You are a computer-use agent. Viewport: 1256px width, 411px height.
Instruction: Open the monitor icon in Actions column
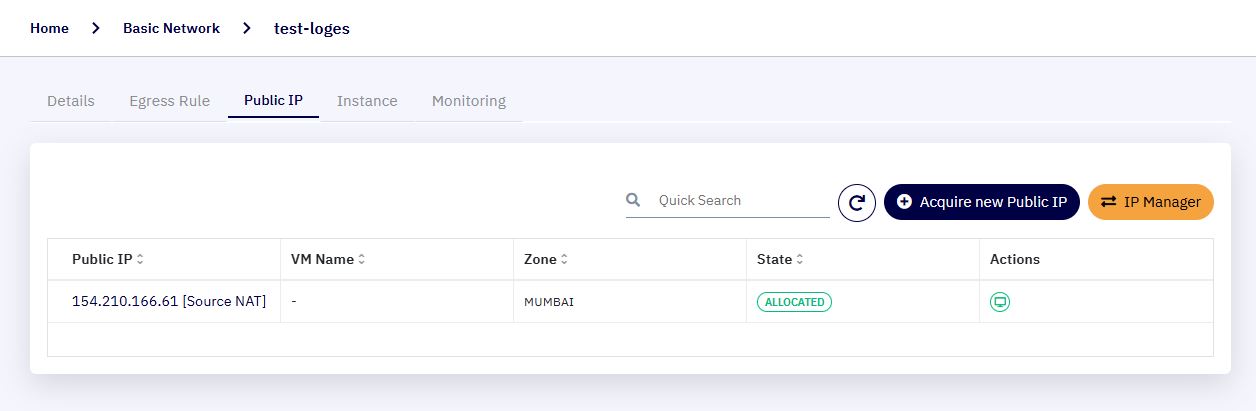[x=999, y=302]
